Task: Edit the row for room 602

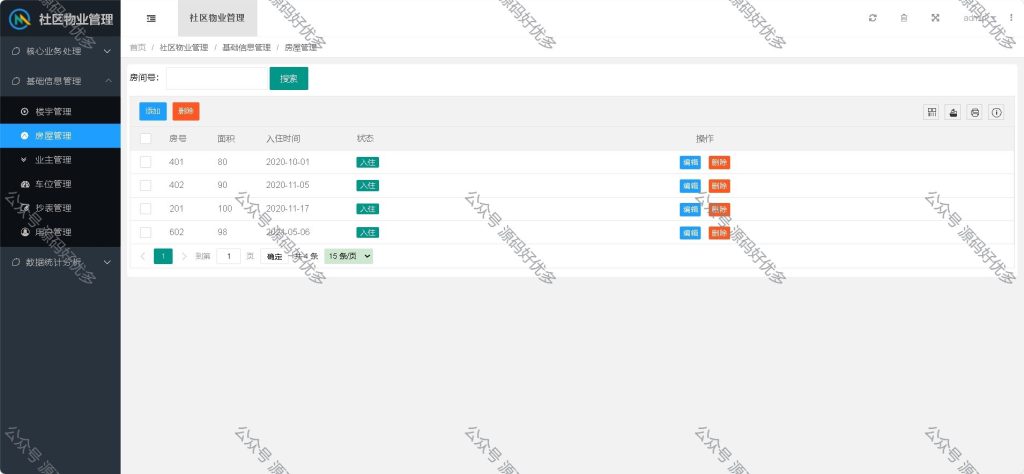Action: tap(690, 233)
